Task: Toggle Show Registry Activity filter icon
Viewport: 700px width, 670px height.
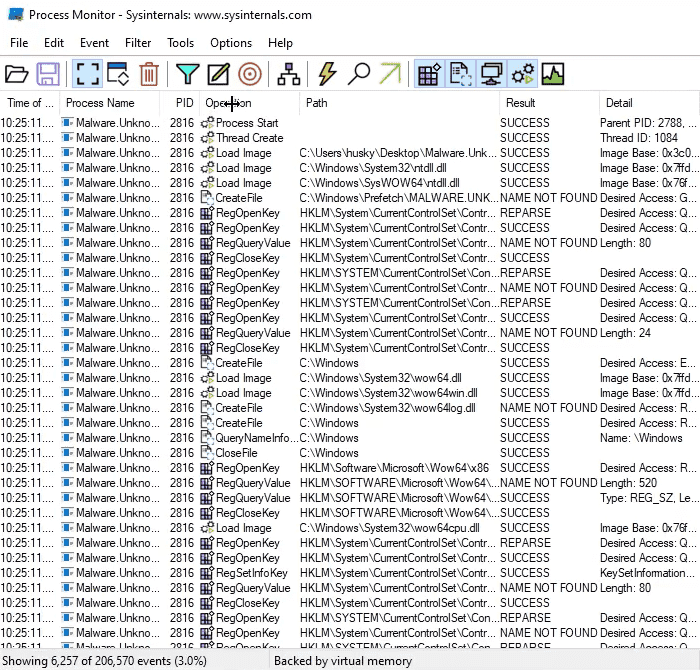Action: pos(429,74)
